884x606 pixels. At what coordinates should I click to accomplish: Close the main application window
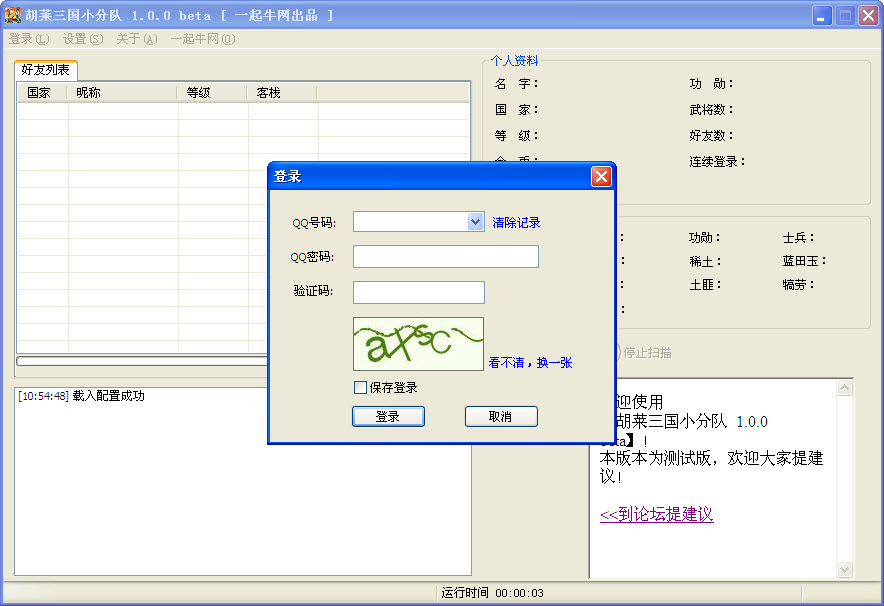pyautogui.click(x=868, y=16)
